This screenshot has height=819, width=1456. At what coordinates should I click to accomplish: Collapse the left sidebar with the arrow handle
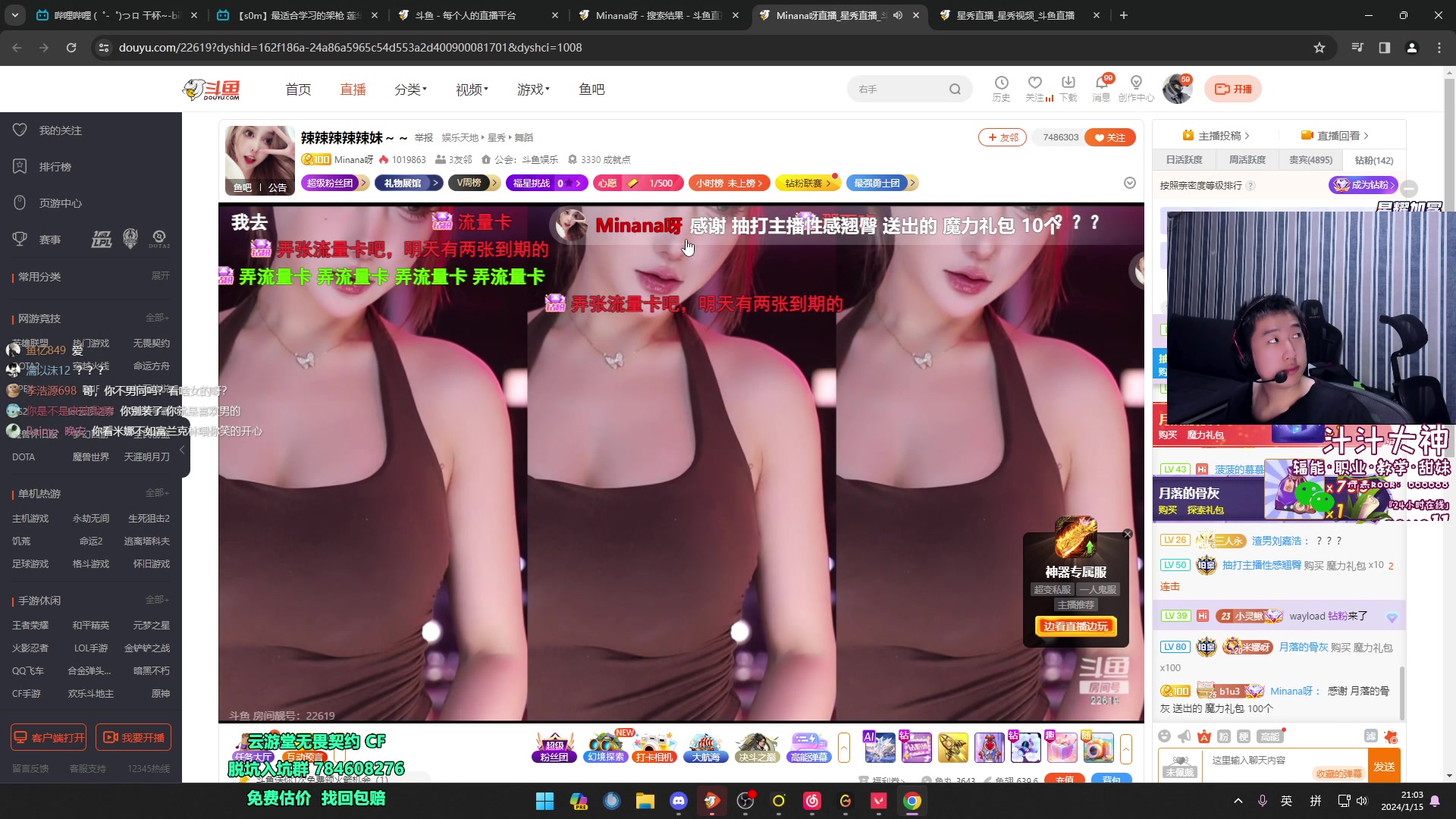(x=183, y=450)
